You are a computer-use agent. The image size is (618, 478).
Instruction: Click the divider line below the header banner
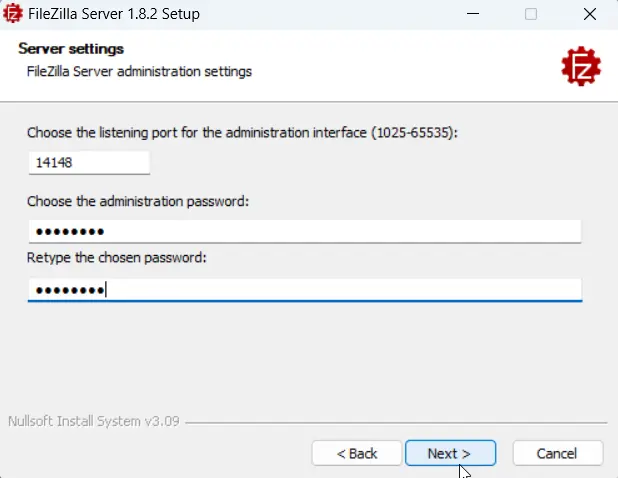point(309,102)
